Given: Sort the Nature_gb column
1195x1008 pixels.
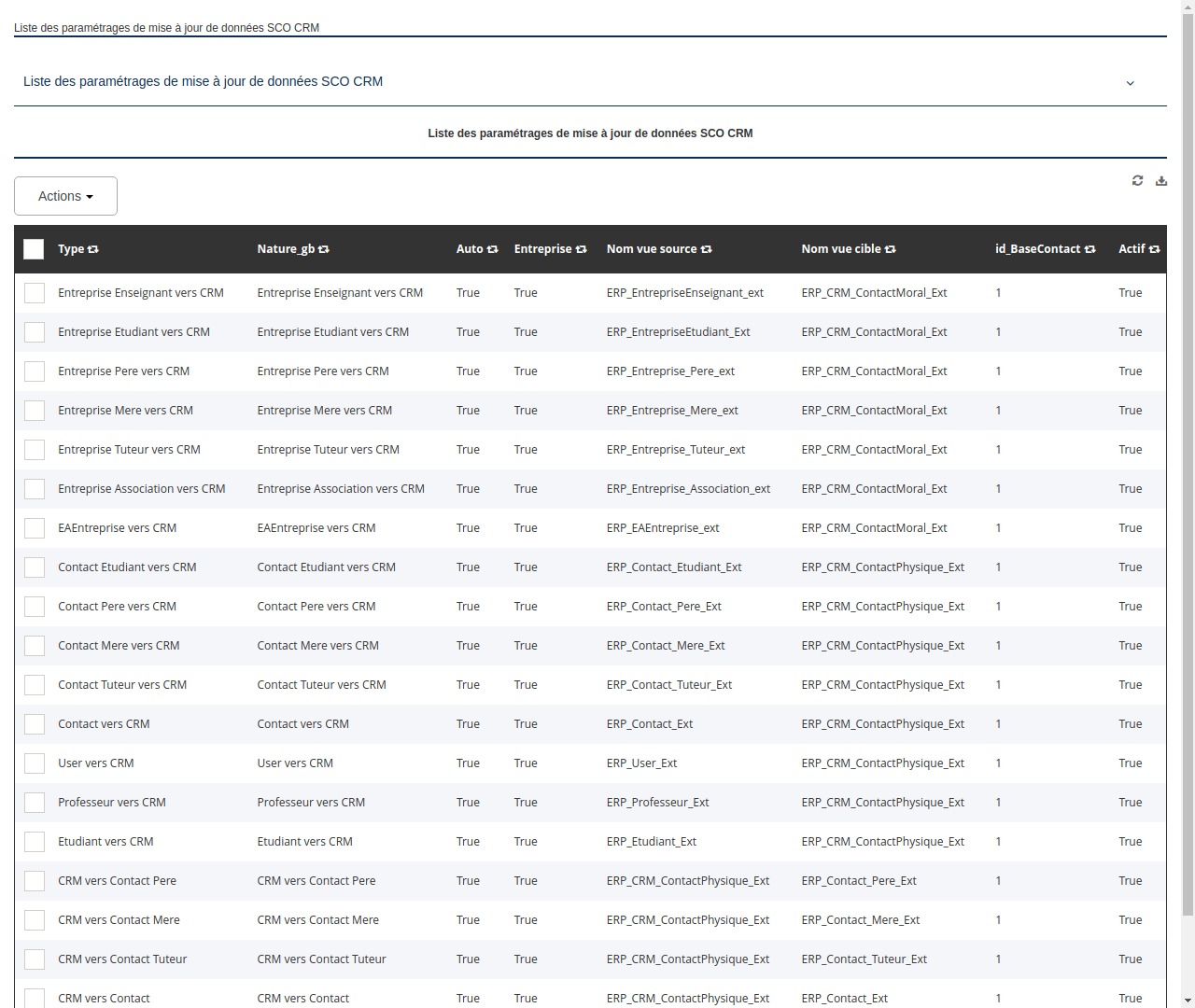Looking at the screenshot, I should click(x=323, y=249).
